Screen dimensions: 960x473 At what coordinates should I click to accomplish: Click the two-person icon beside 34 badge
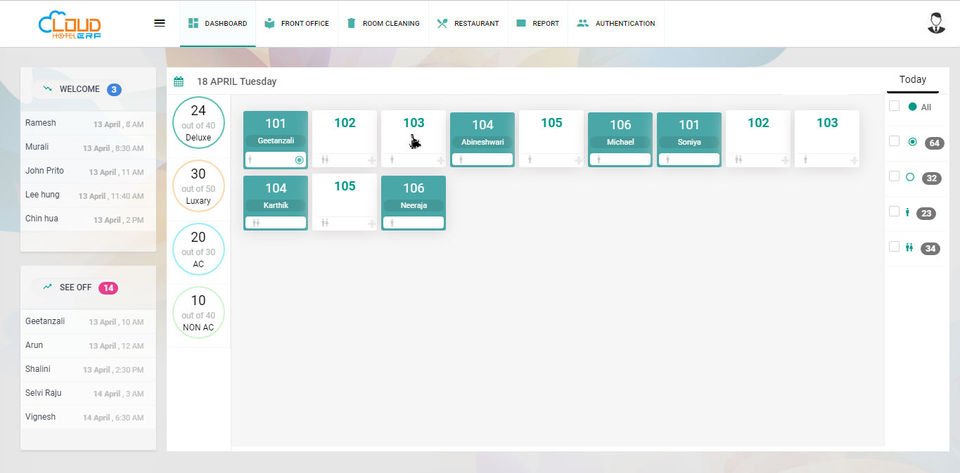[x=909, y=247]
